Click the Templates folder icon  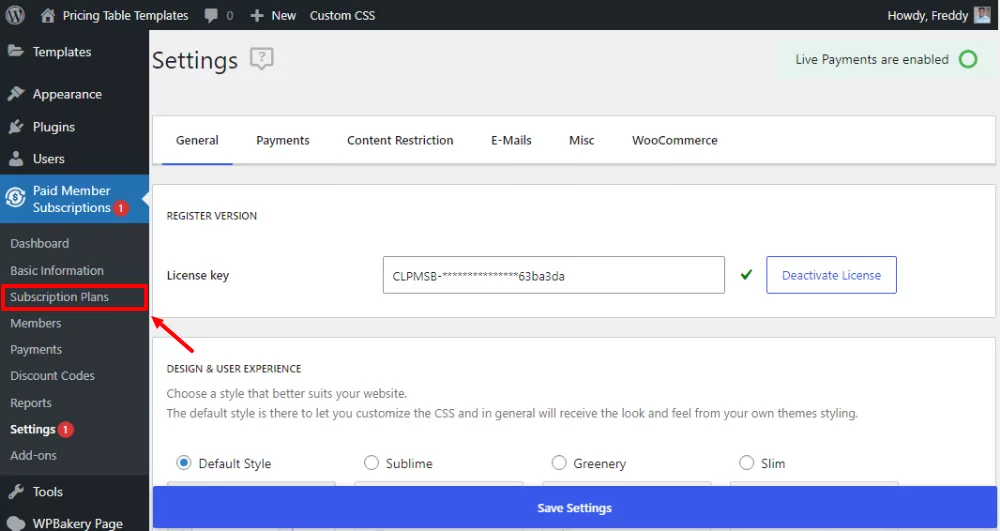(16, 51)
